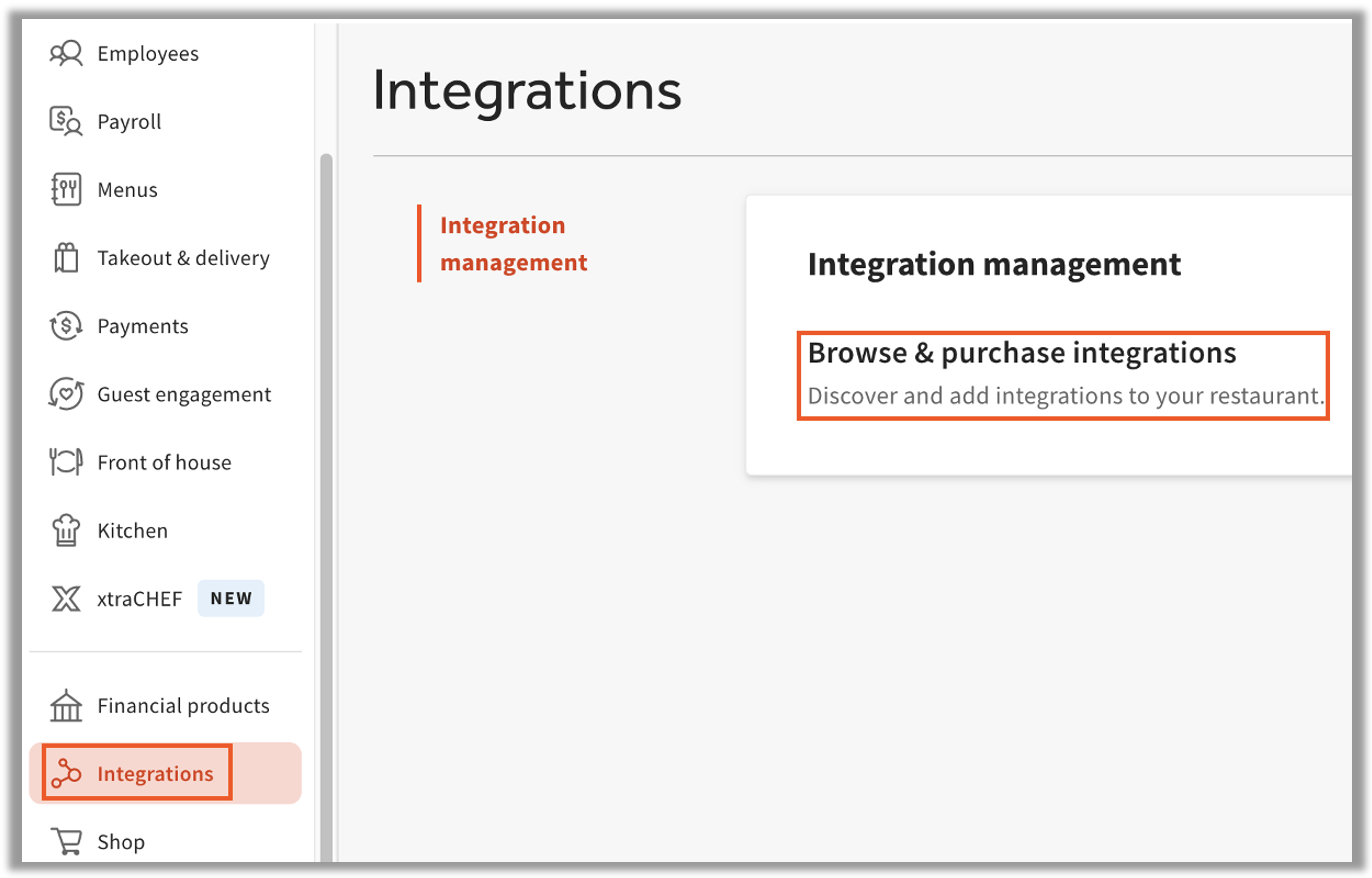This screenshot has width=1372, height=878.
Task: Click the large Integrations page title
Action: [x=527, y=91]
